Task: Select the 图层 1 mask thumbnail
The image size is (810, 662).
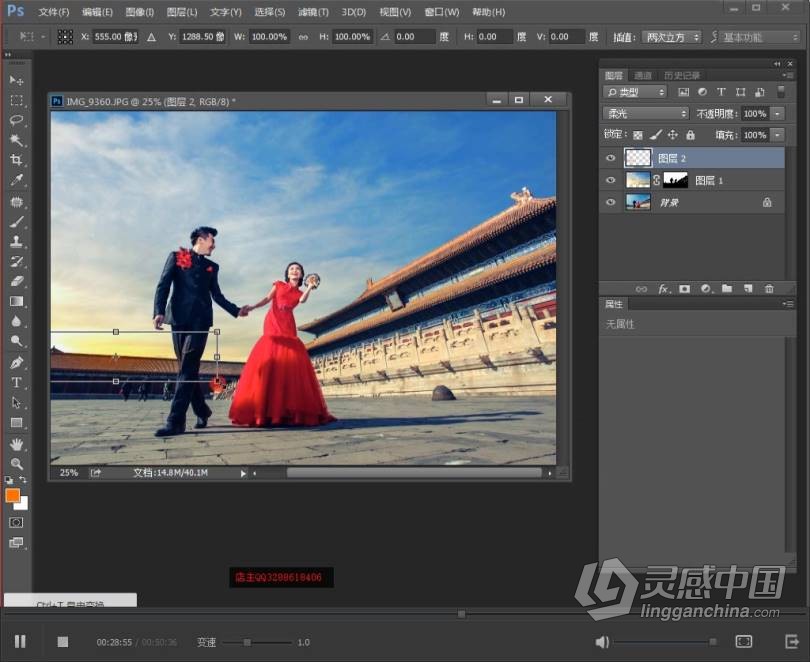Action: [x=675, y=180]
